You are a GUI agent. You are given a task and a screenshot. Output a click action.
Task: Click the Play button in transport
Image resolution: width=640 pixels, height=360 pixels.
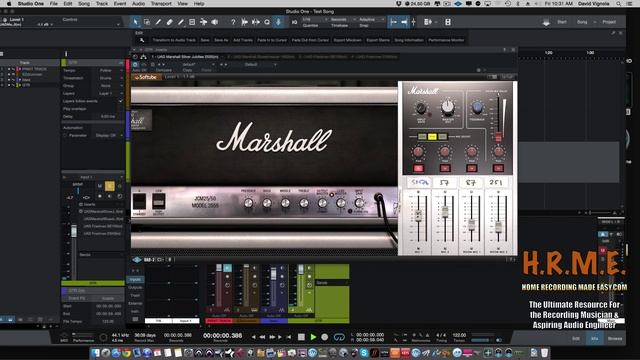313,337
